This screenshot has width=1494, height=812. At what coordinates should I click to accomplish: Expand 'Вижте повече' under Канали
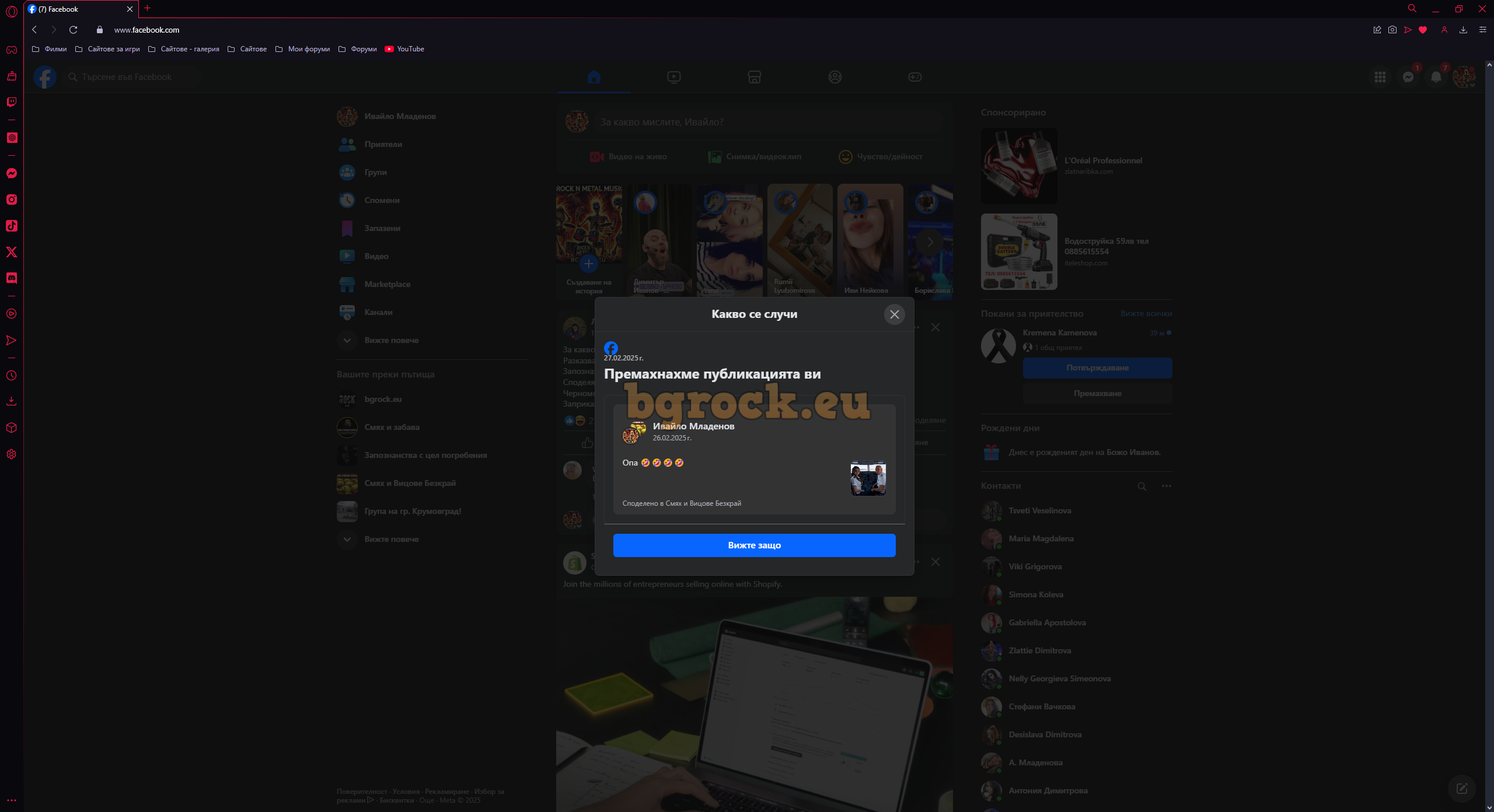coord(432,340)
